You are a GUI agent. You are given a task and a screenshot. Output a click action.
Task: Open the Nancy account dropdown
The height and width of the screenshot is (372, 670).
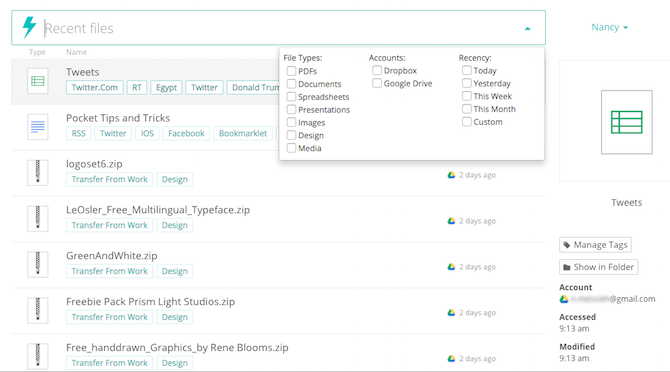pos(609,27)
